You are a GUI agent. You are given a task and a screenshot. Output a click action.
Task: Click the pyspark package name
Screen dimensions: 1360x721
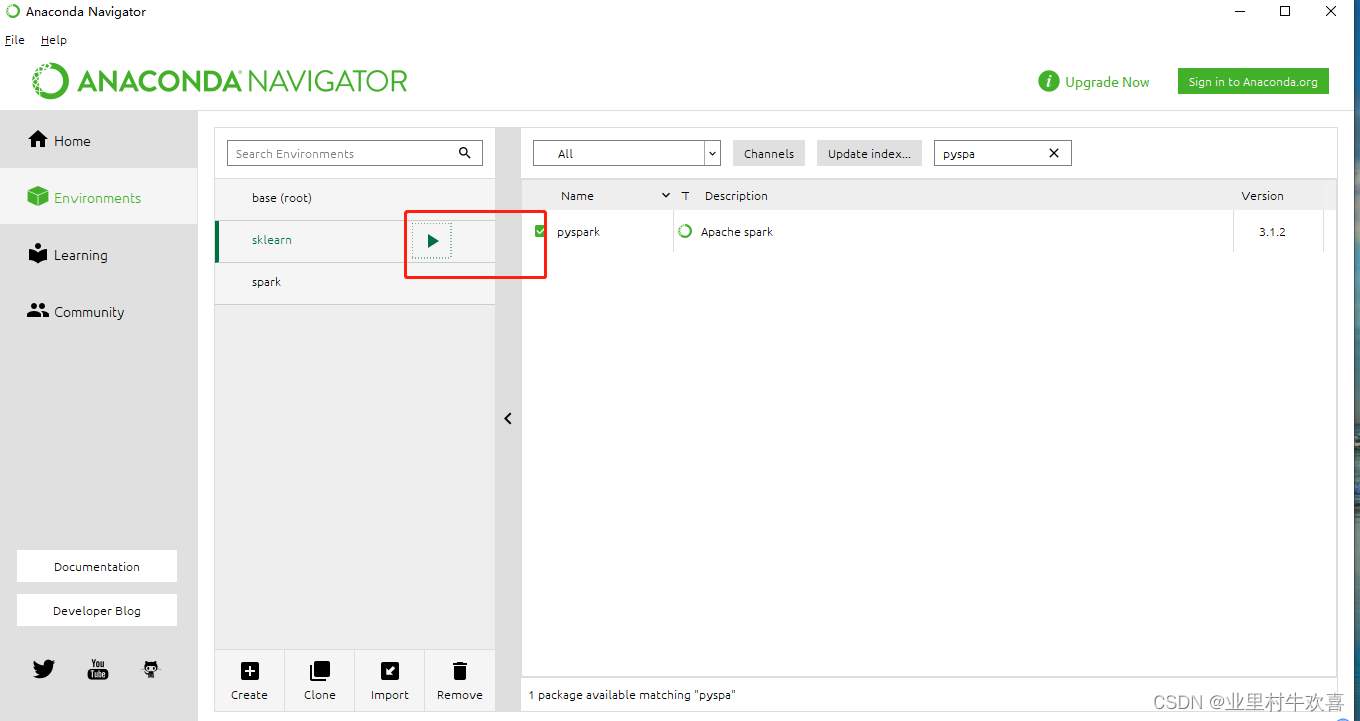click(x=578, y=232)
